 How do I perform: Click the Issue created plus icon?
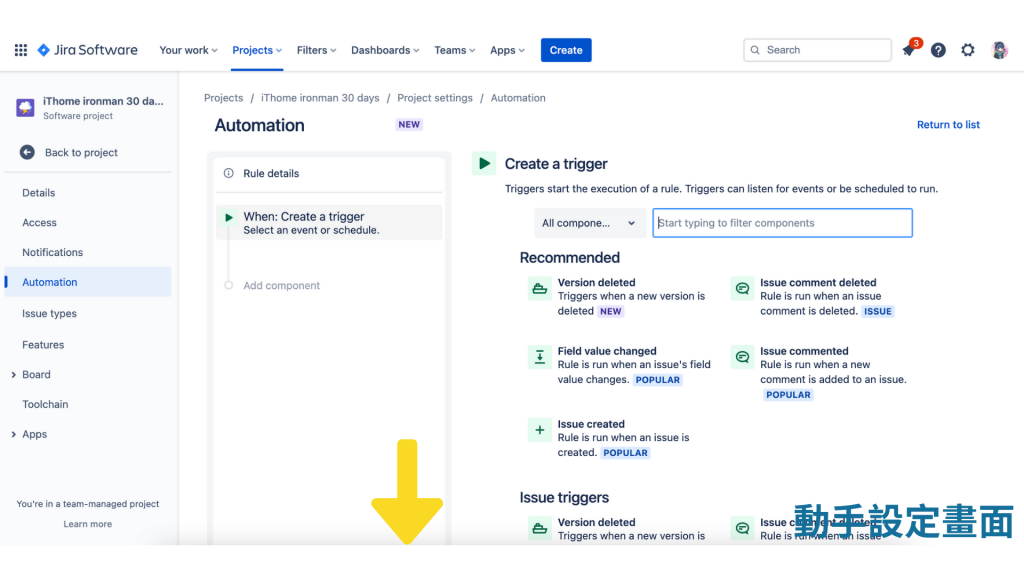(x=539, y=430)
